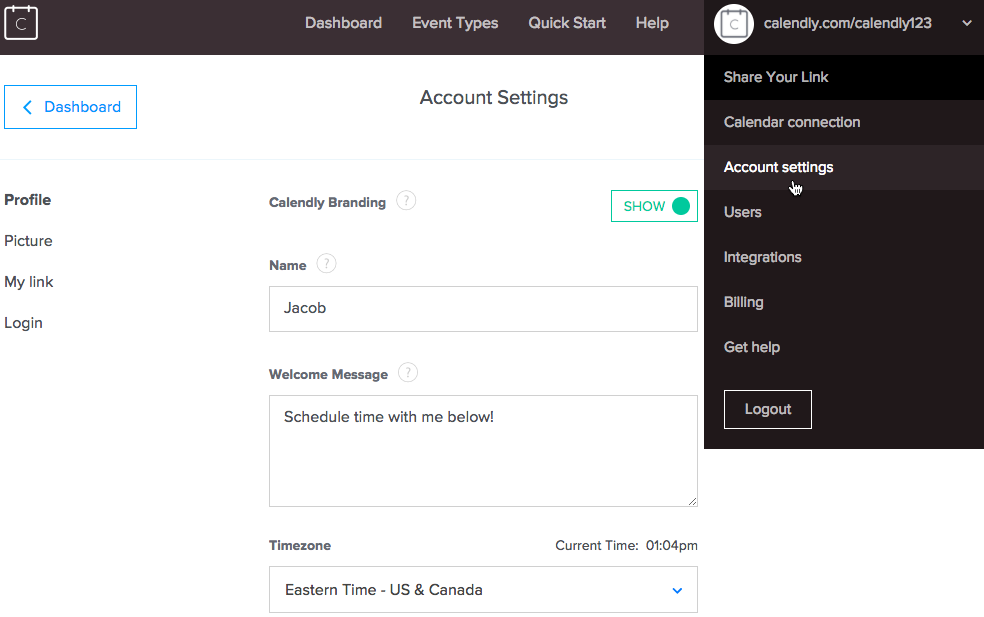Open Quick Start in the top navigation
The image size is (984, 617).
pyautogui.click(x=567, y=23)
